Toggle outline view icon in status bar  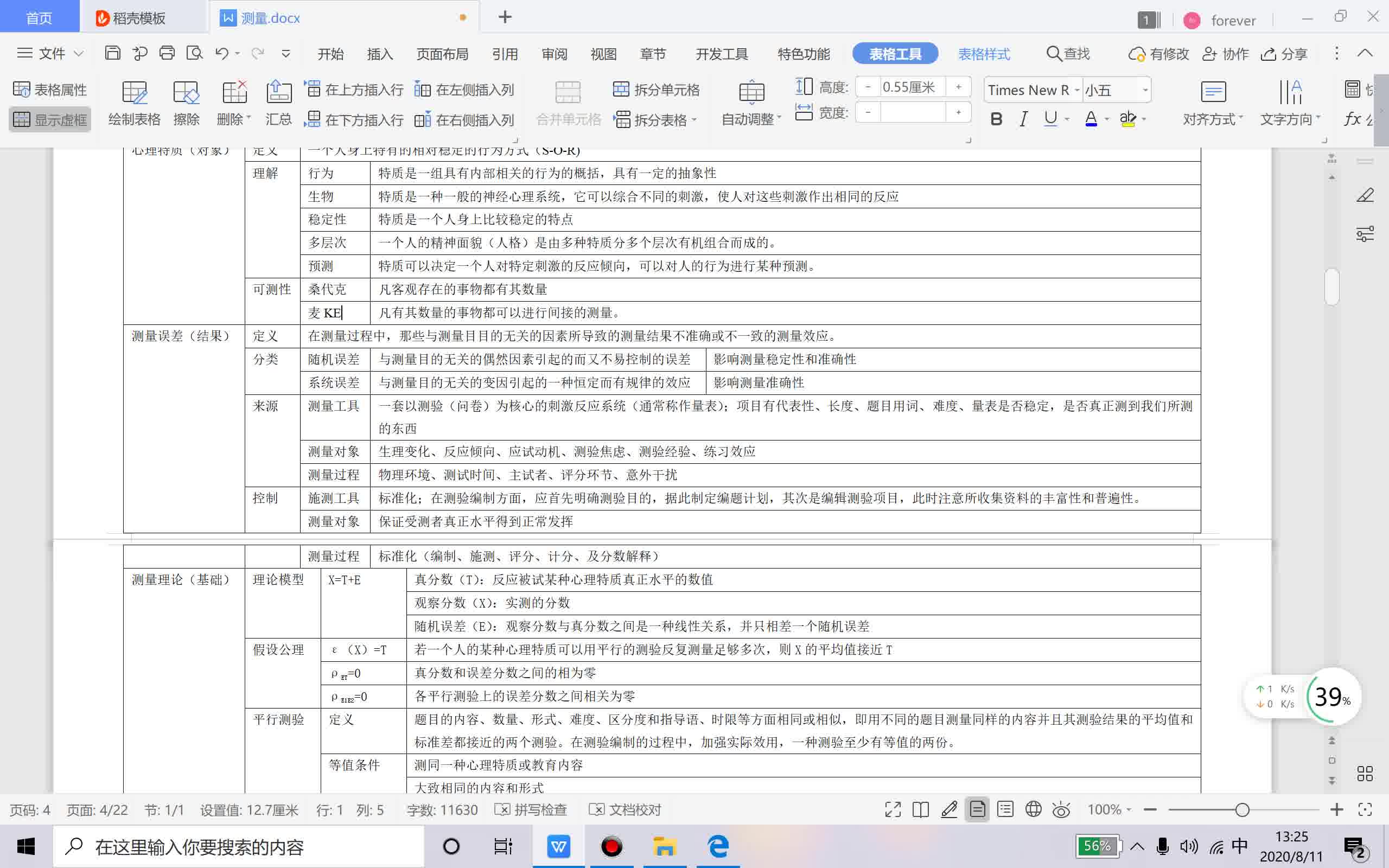coord(1005,809)
